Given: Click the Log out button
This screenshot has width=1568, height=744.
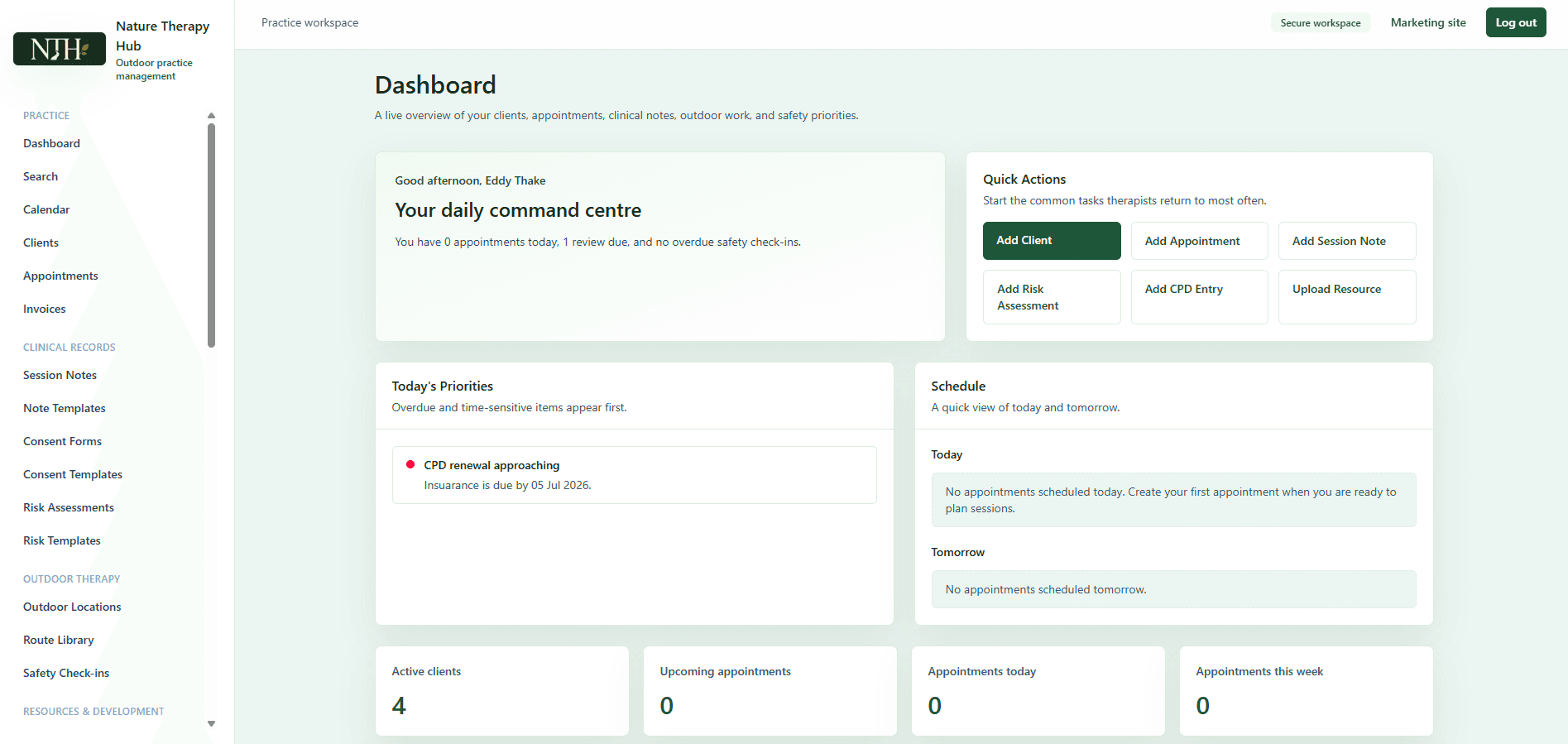Looking at the screenshot, I should point(1516,22).
